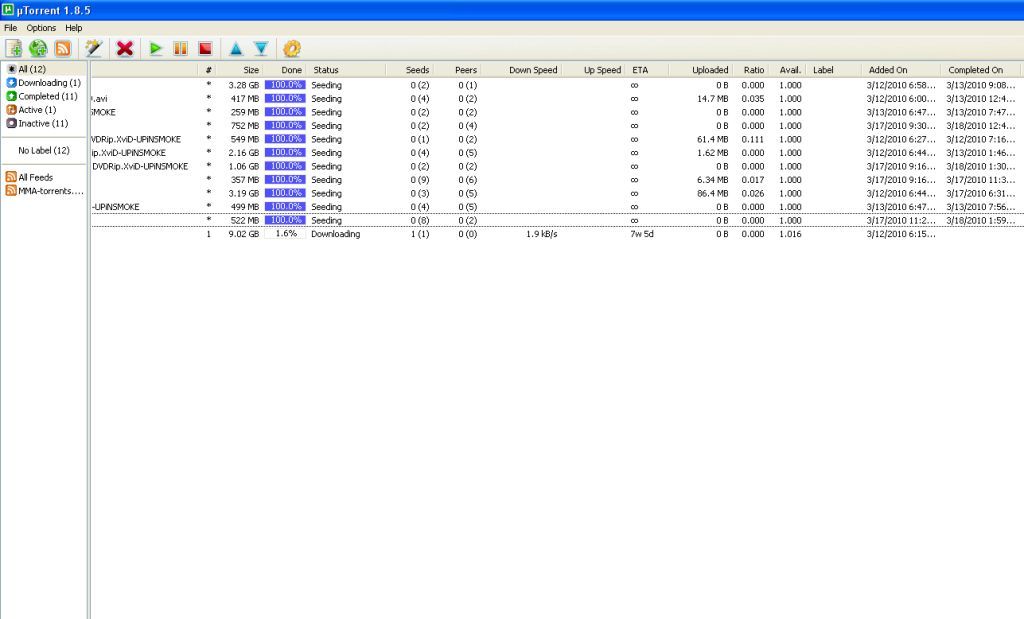Sort by the Completed On column header
The height and width of the screenshot is (619, 1024).
(x=980, y=70)
